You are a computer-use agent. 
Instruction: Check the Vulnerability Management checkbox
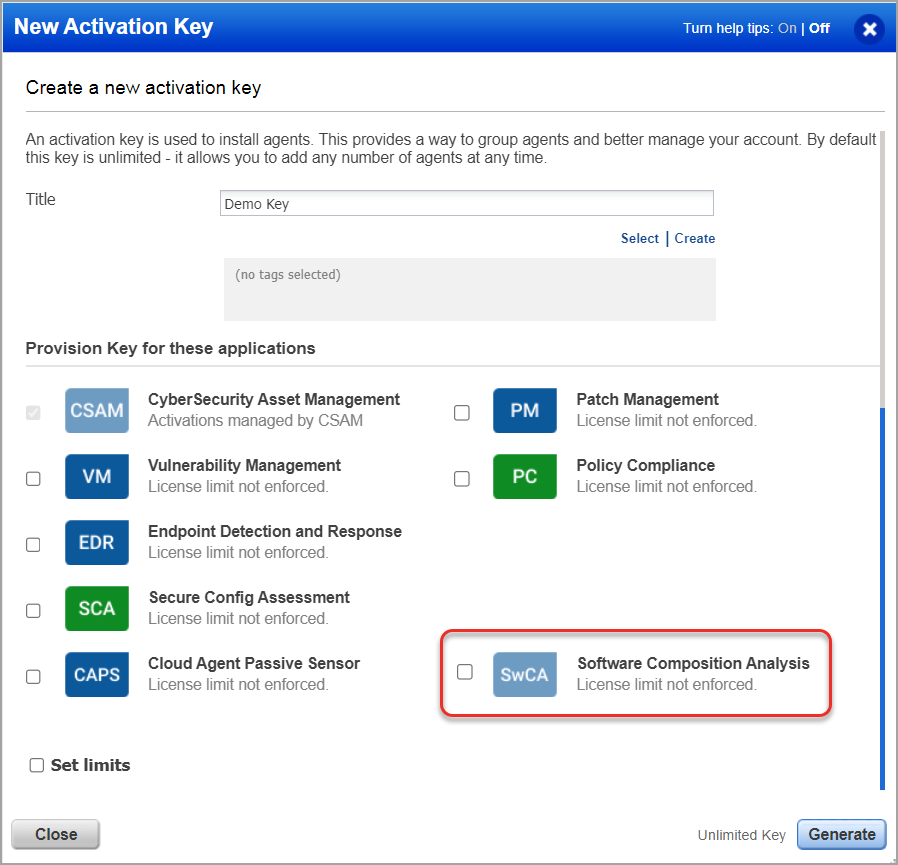[33, 478]
